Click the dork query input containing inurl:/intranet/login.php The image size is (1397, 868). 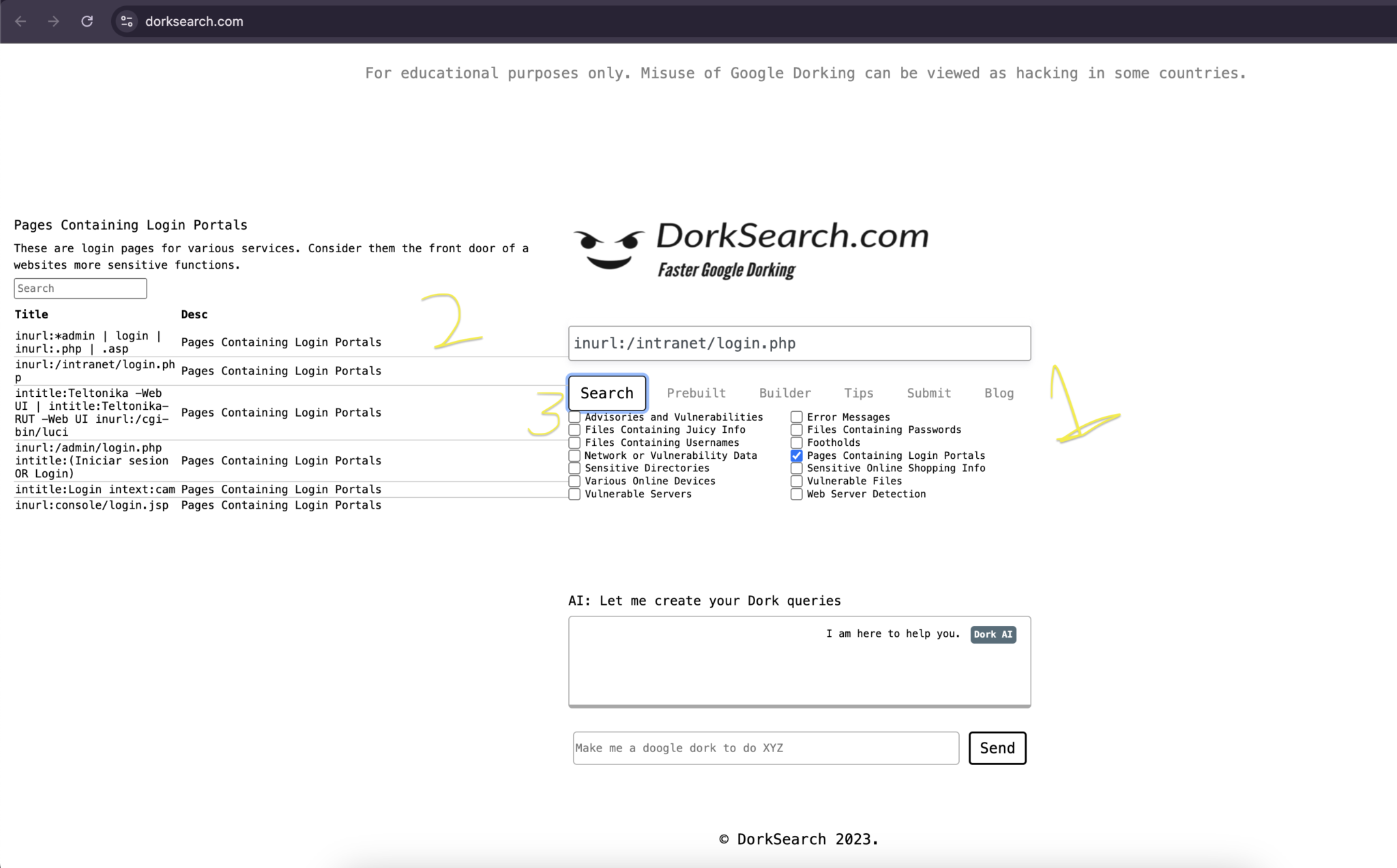799,343
